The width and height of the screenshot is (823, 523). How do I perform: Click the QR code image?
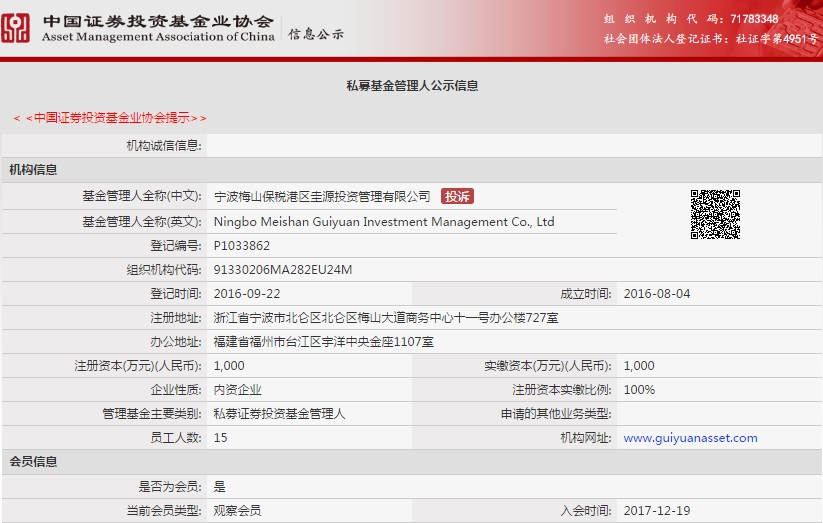point(715,214)
